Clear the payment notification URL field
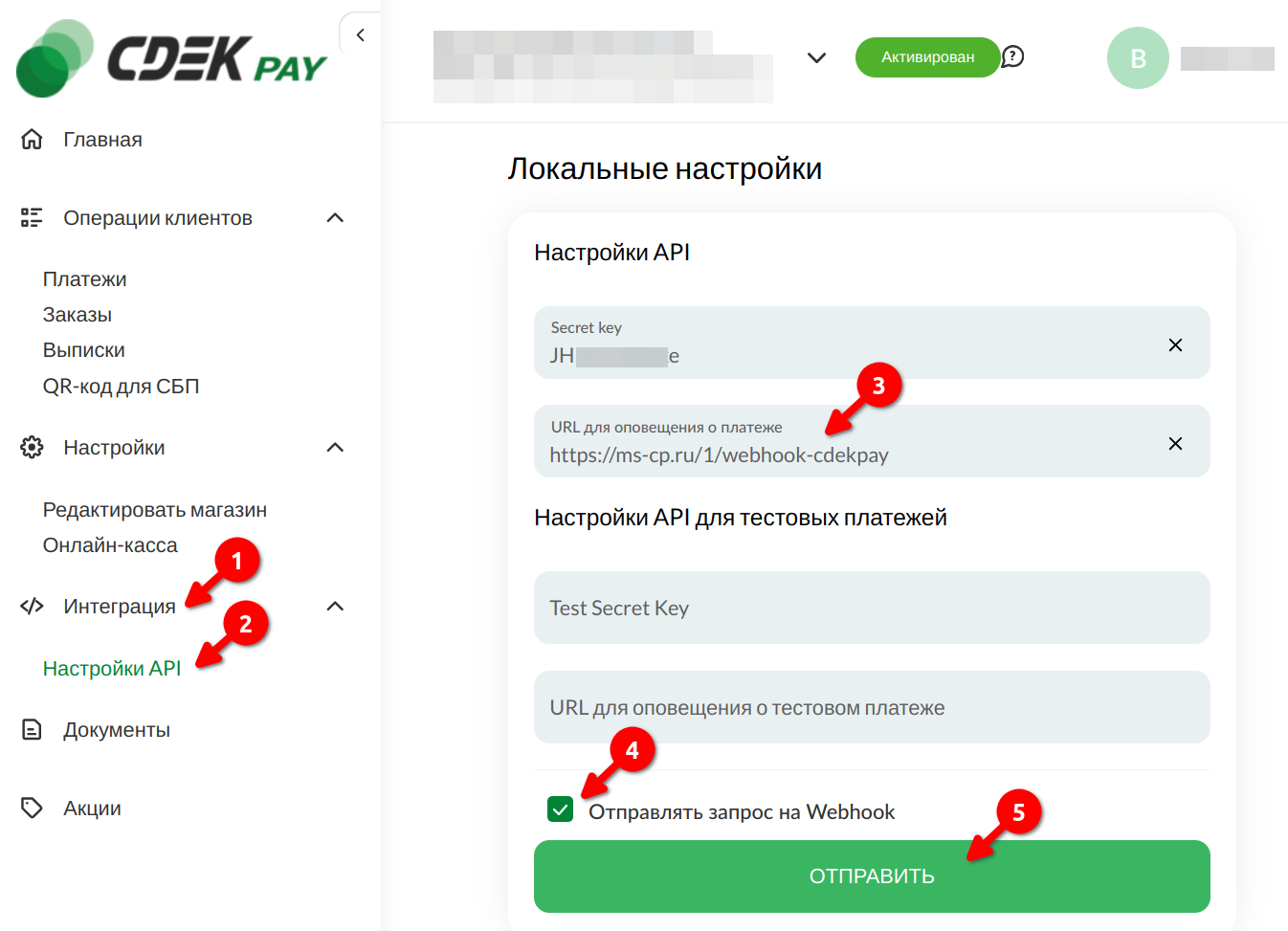The height and width of the screenshot is (931, 1288). (x=1175, y=443)
